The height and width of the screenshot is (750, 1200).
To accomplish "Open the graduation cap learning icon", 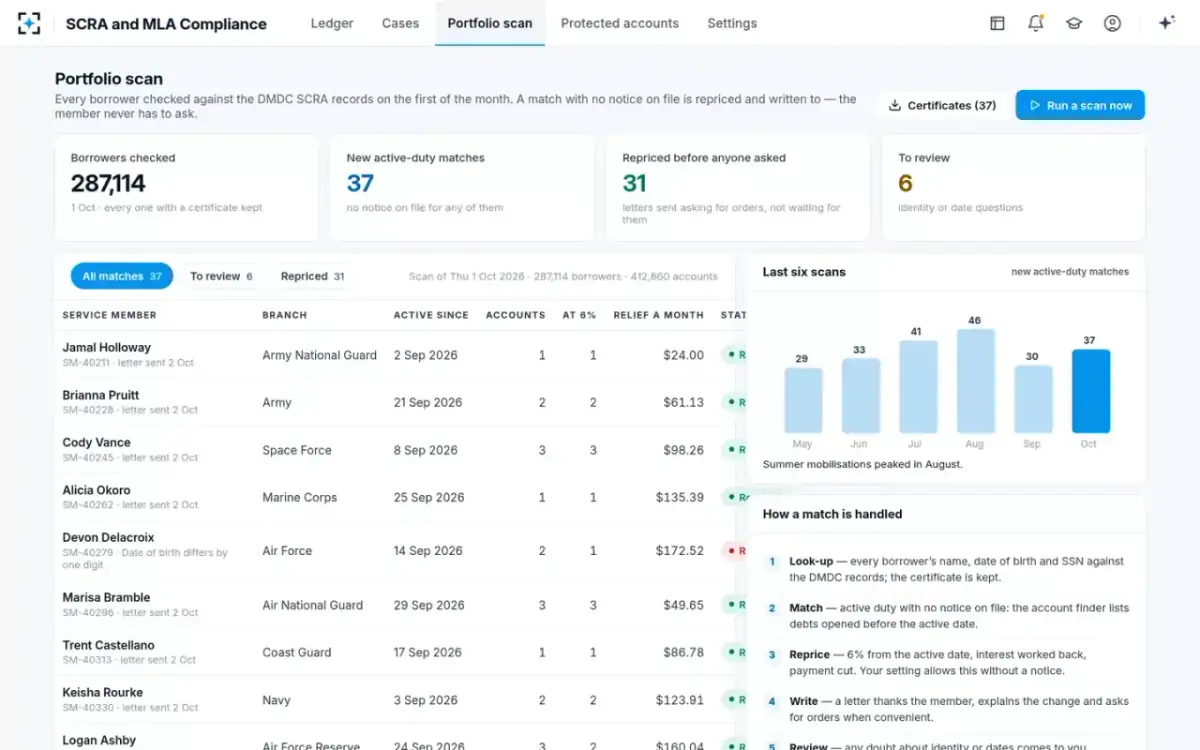I will (x=1074, y=23).
